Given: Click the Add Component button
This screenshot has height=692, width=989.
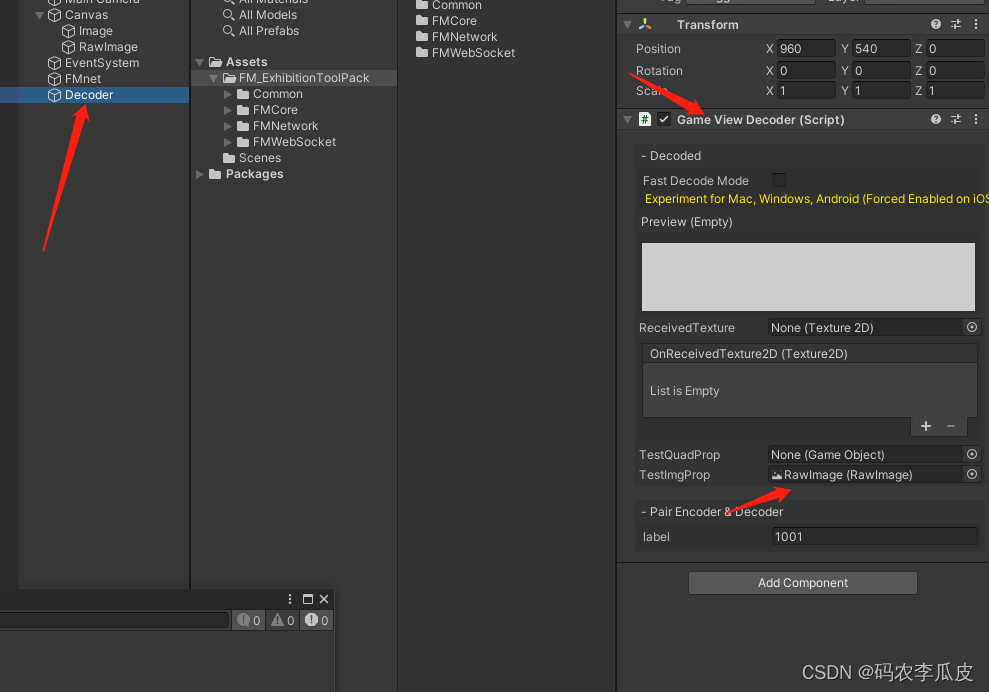Looking at the screenshot, I should pos(802,582).
